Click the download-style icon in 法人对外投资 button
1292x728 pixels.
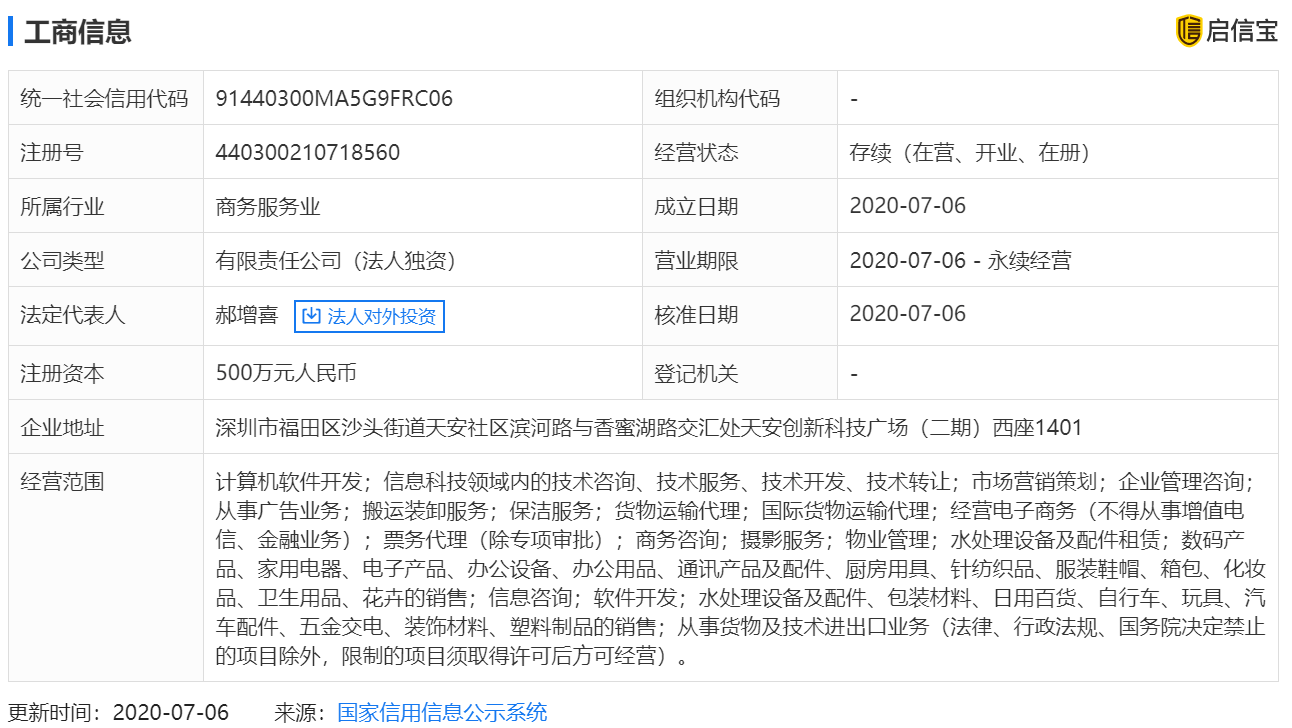pos(311,315)
